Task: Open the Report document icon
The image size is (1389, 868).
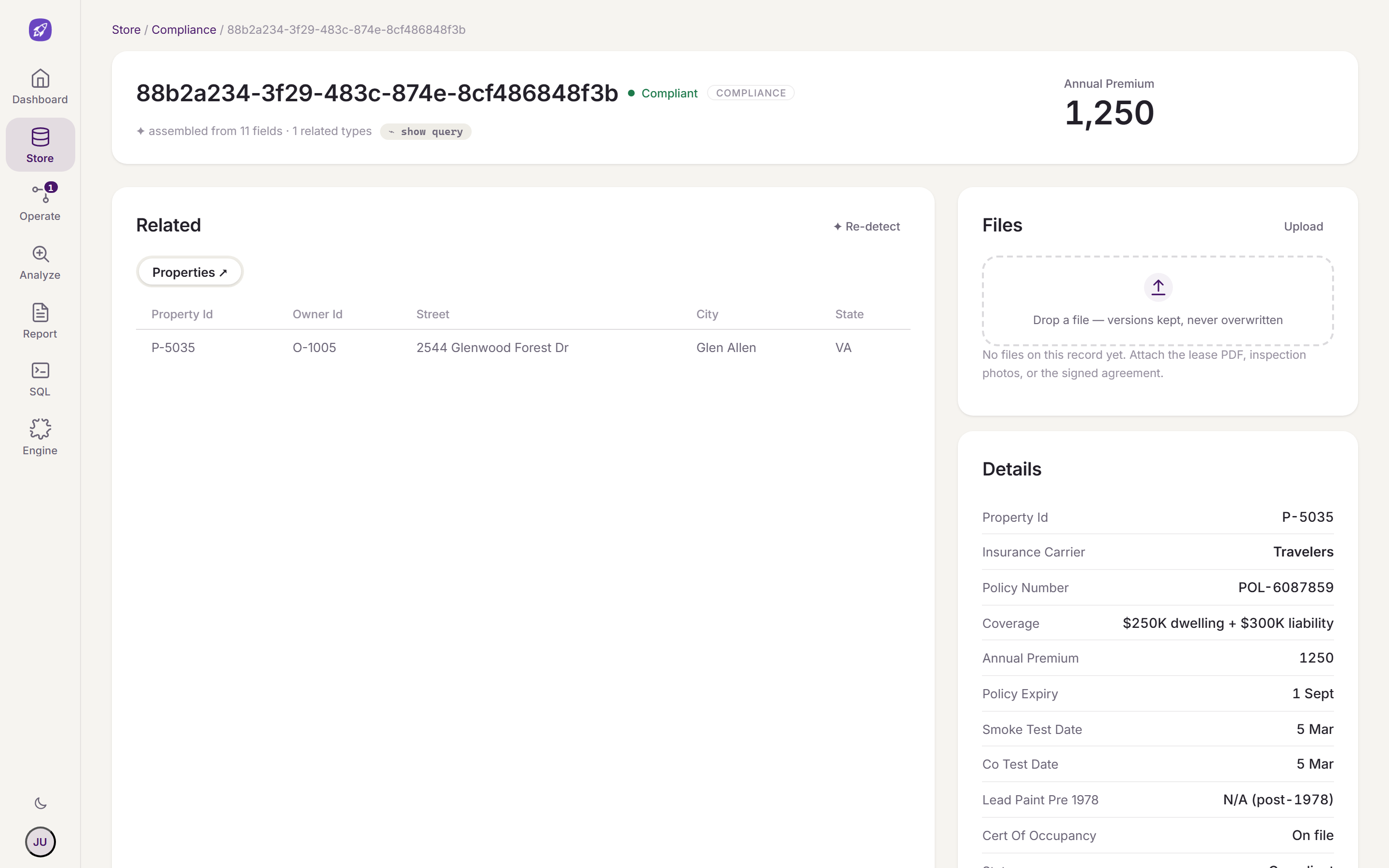Action: (x=40, y=312)
